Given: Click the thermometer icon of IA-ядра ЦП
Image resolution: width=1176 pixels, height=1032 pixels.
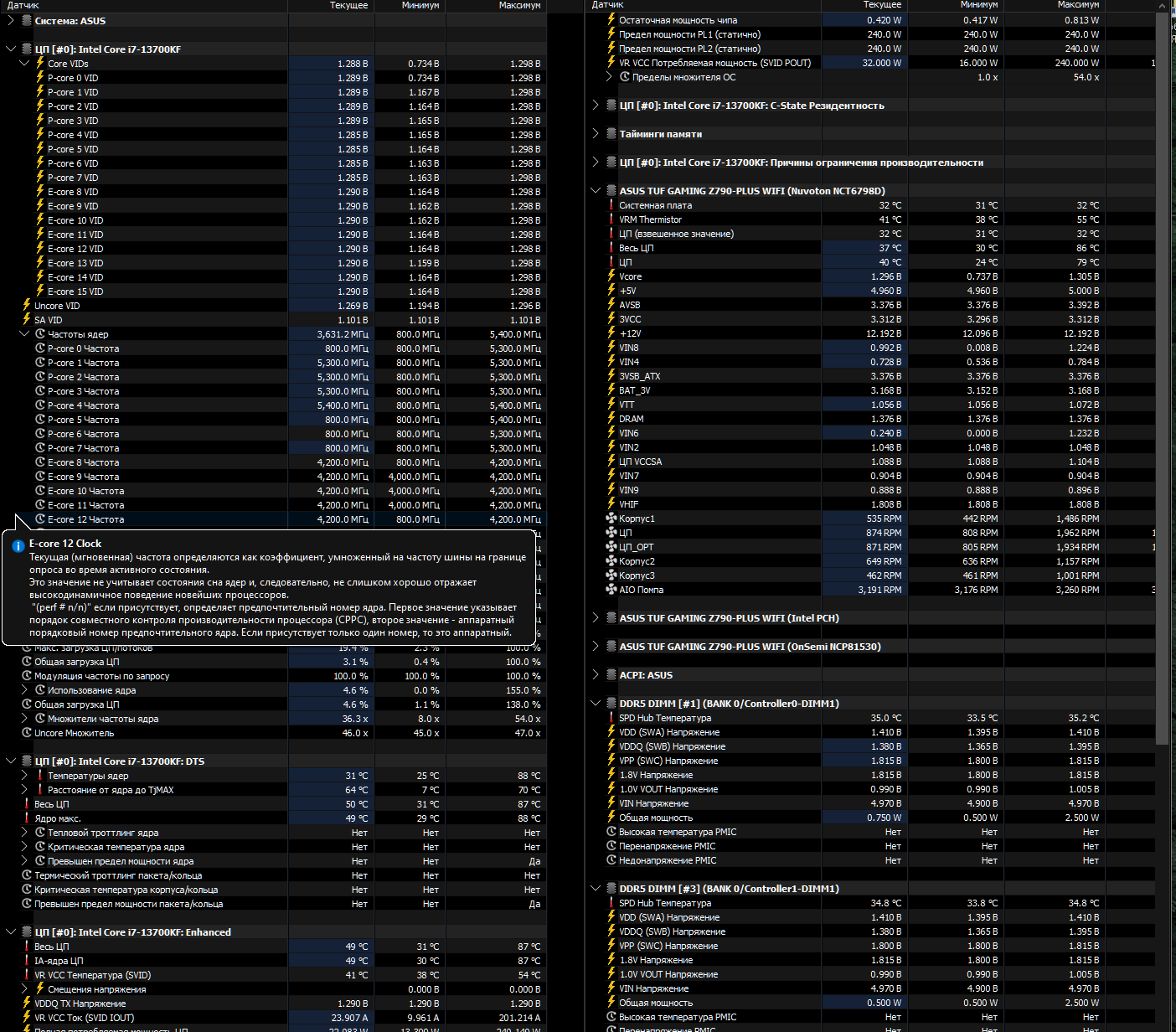Looking at the screenshot, I should tap(26, 961).
